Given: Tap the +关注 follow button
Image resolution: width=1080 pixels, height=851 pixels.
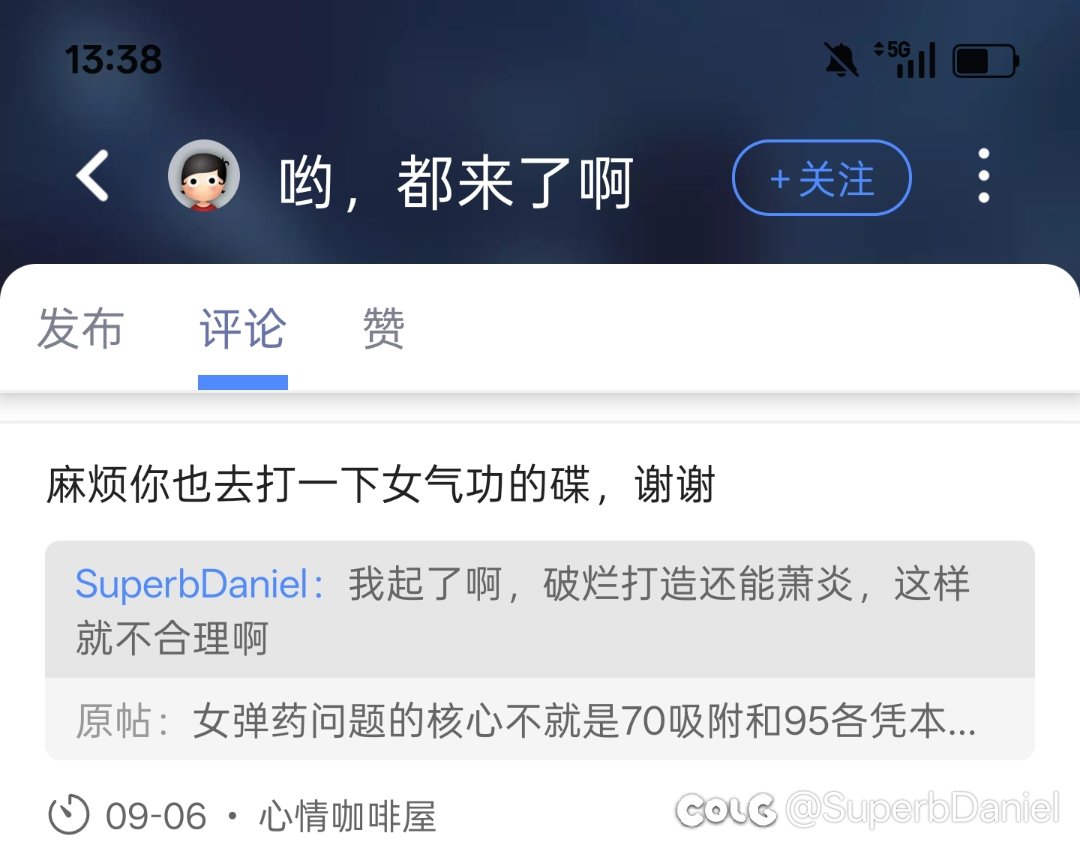Looking at the screenshot, I should 822,178.
